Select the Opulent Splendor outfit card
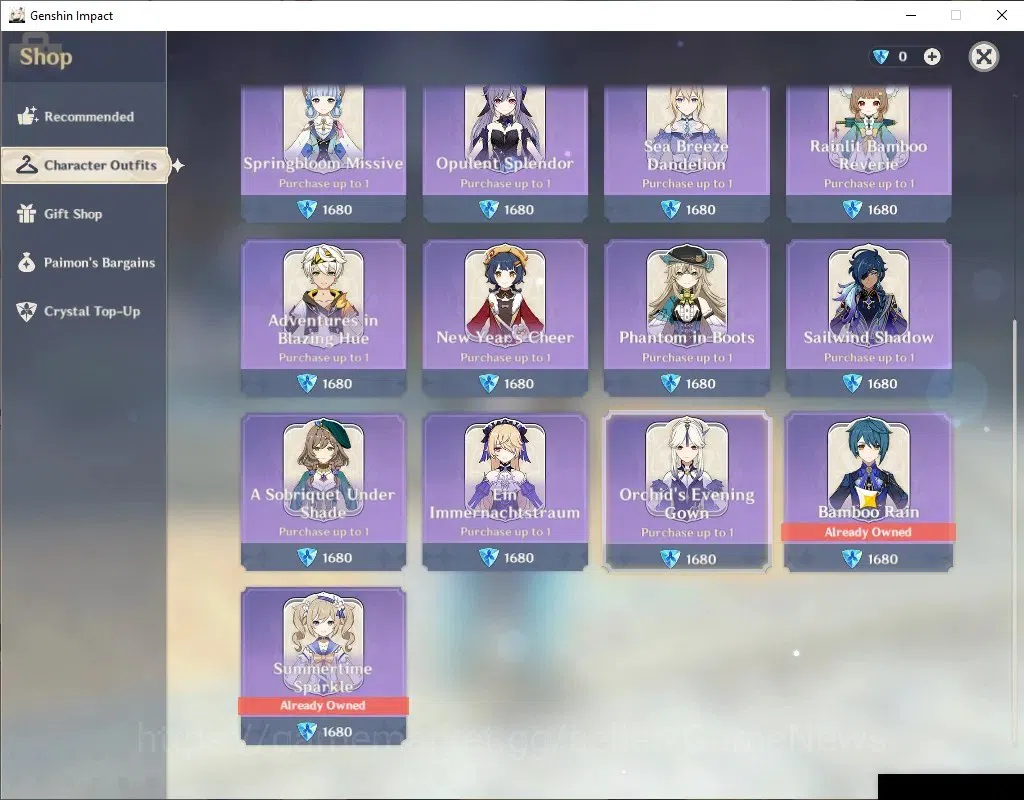 pyautogui.click(x=505, y=153)
